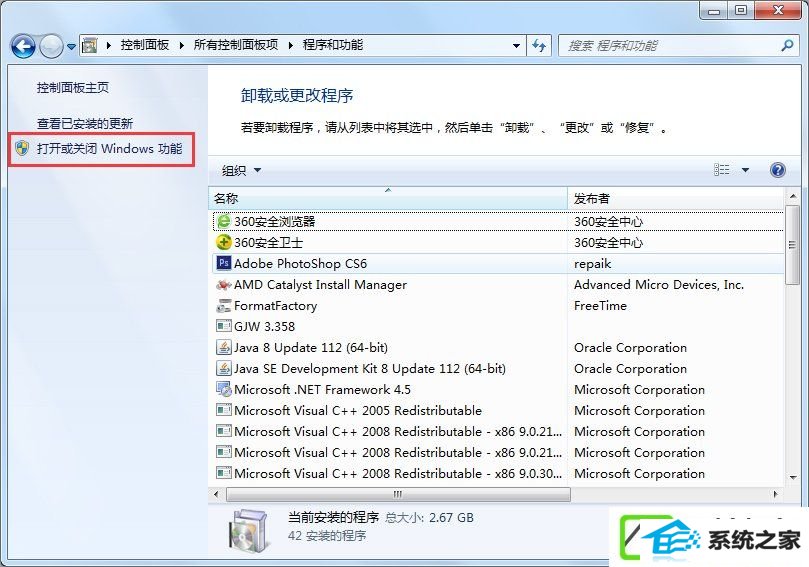The height and width of the screenshot is (567, 809).
Task: Select Java 8 Update 112 (64-bit) entry
Action: 311,348
